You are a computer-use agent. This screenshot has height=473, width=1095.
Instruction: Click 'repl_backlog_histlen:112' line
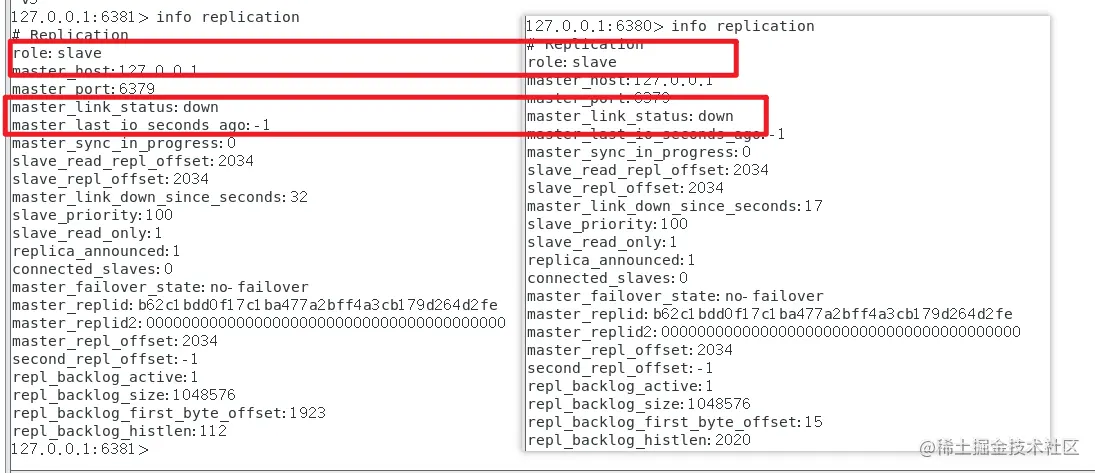(x=119, y=431)
